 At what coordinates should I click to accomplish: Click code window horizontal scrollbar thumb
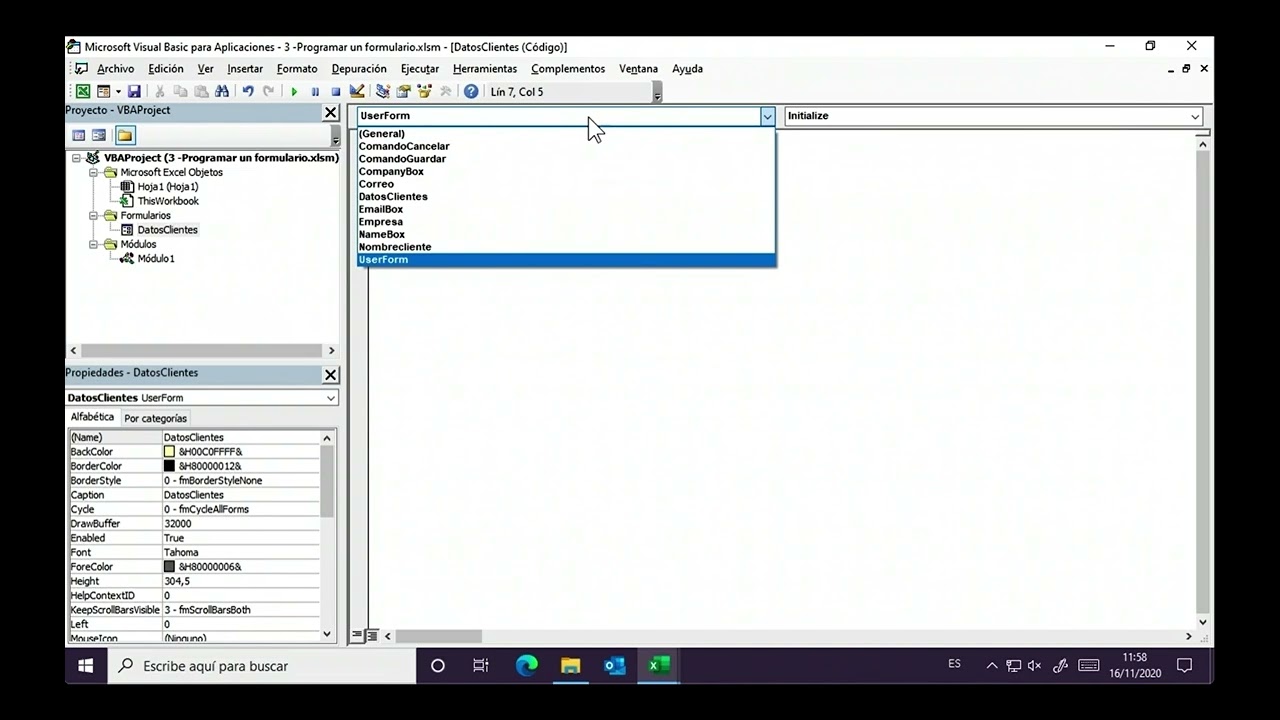(439, 636)
